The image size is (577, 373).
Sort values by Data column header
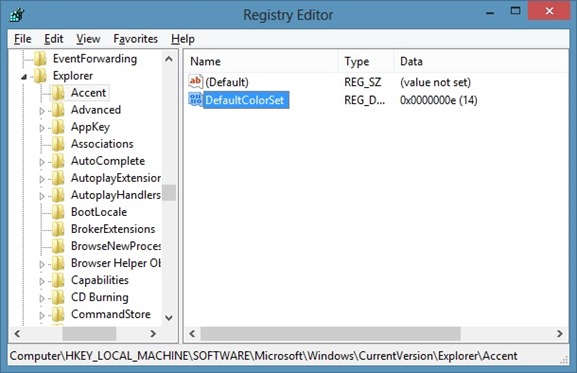coord(480,61)
